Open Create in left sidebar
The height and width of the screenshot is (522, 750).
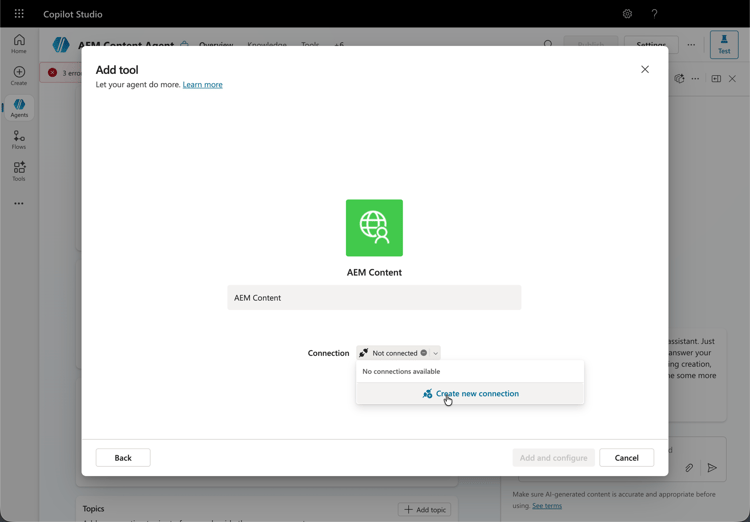(19, 76)
